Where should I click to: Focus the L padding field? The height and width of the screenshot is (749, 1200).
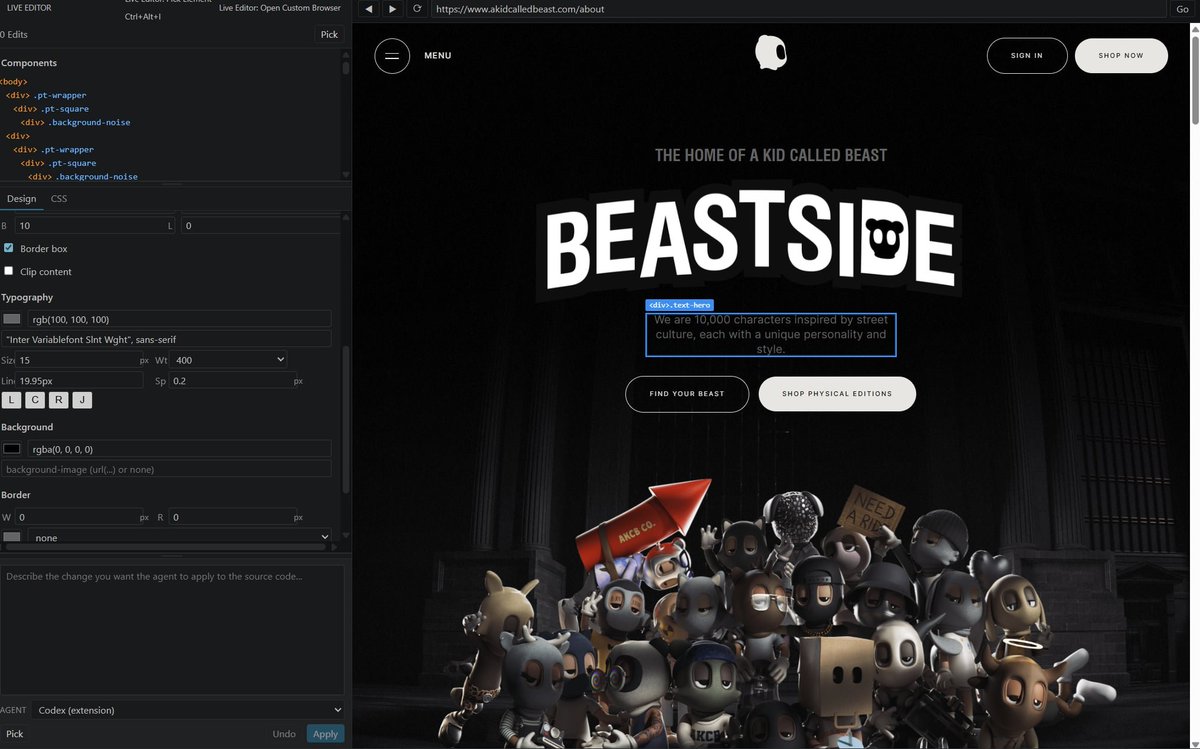click(x=260, y=226)
